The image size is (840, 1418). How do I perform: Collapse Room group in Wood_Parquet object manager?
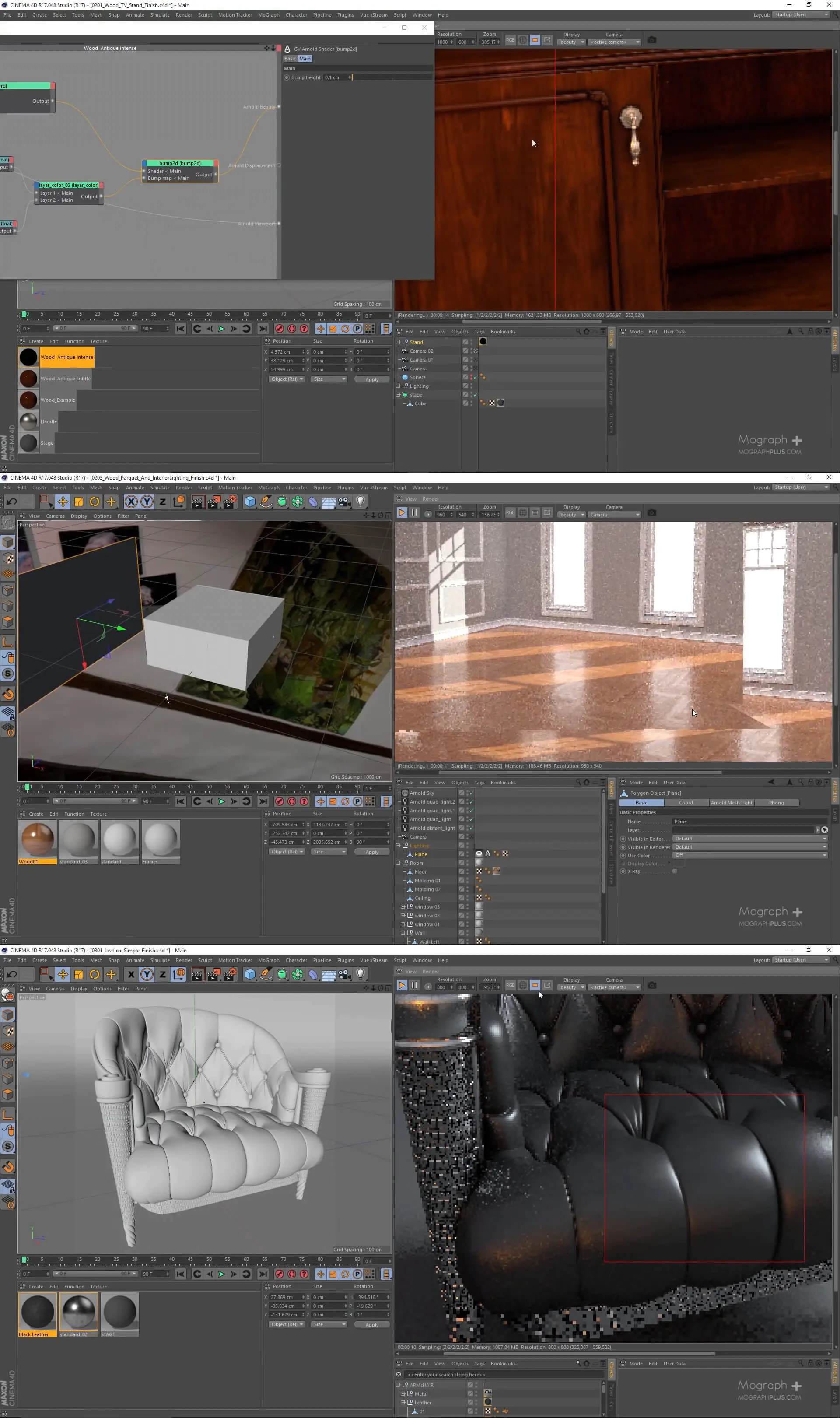pos(398,863)
